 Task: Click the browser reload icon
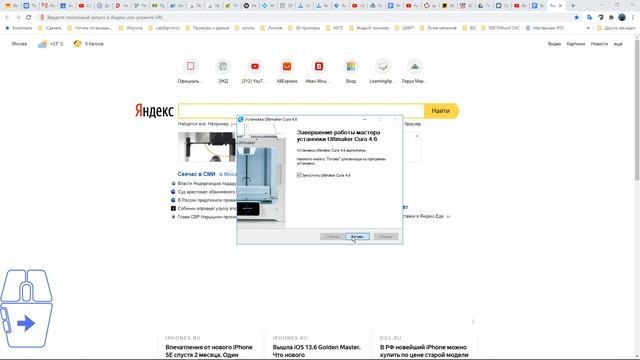click(x=29, y=18)
